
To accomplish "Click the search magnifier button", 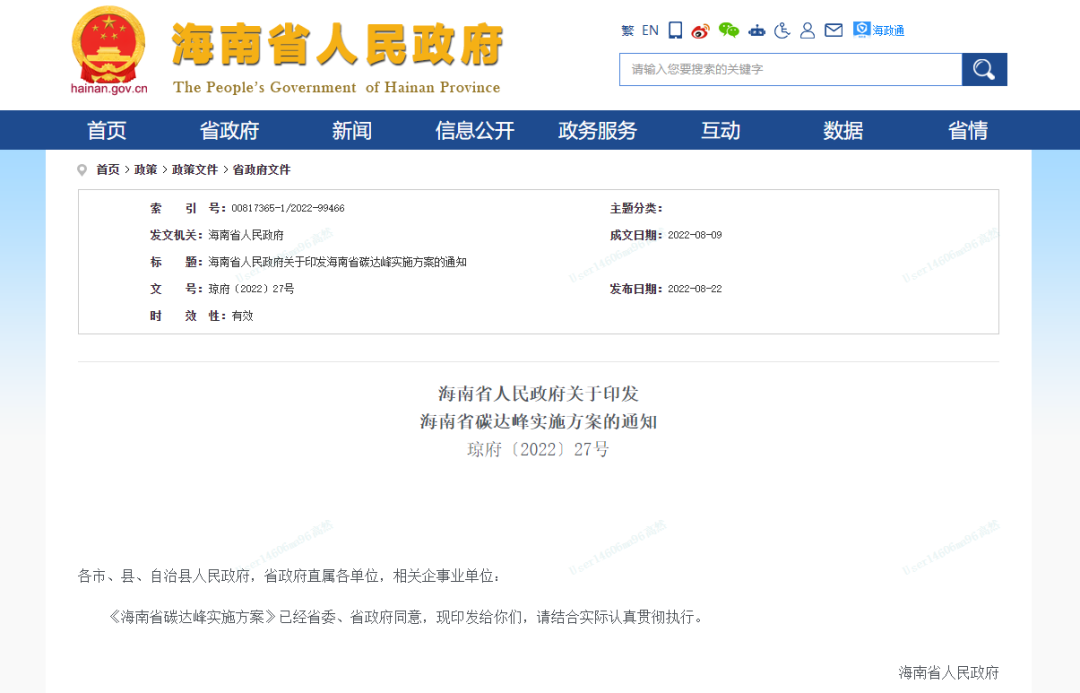I will coord(984,69).
